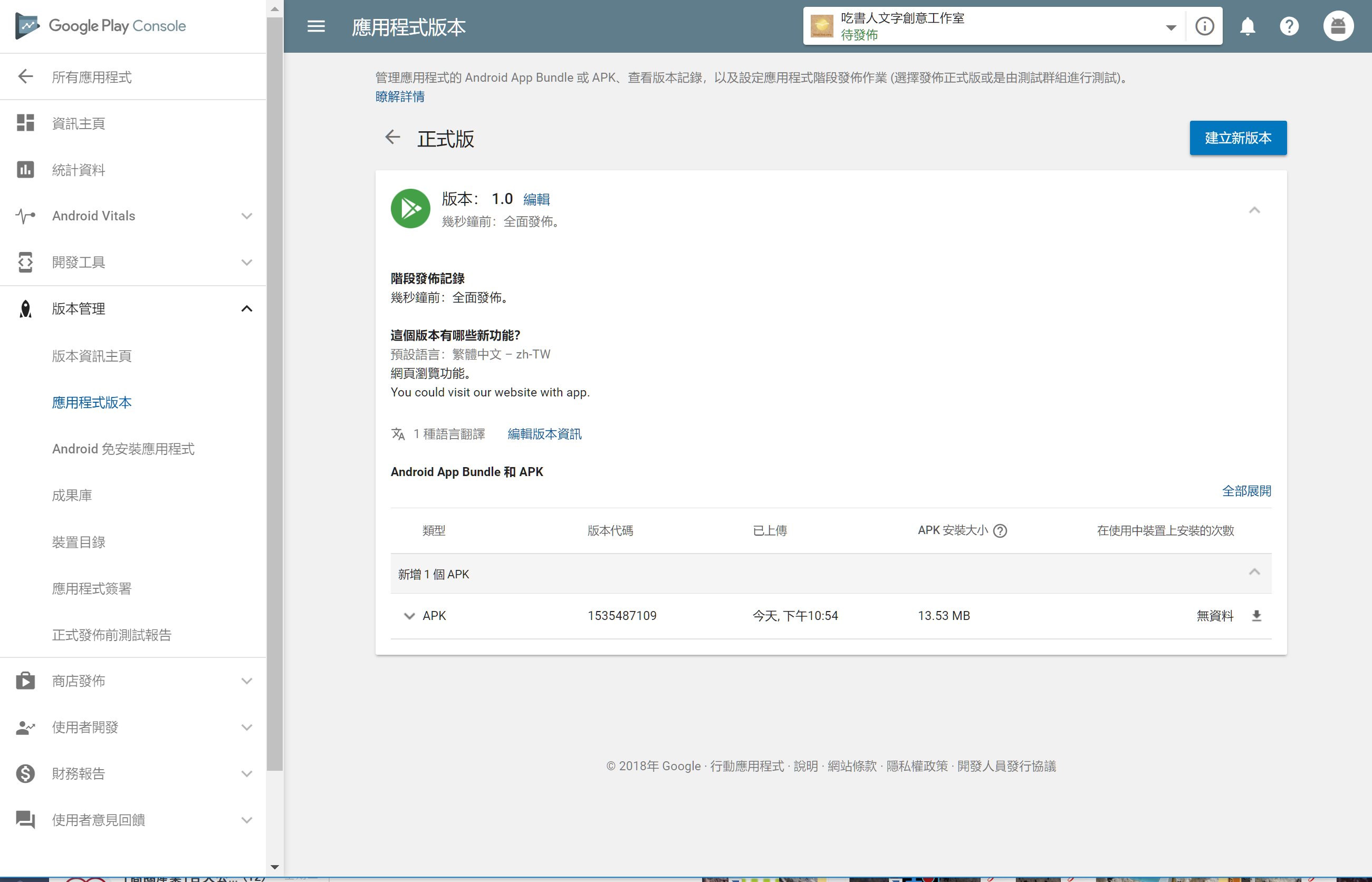Click the help question mark icon

pyautogui.click(x=1289, y=26)
